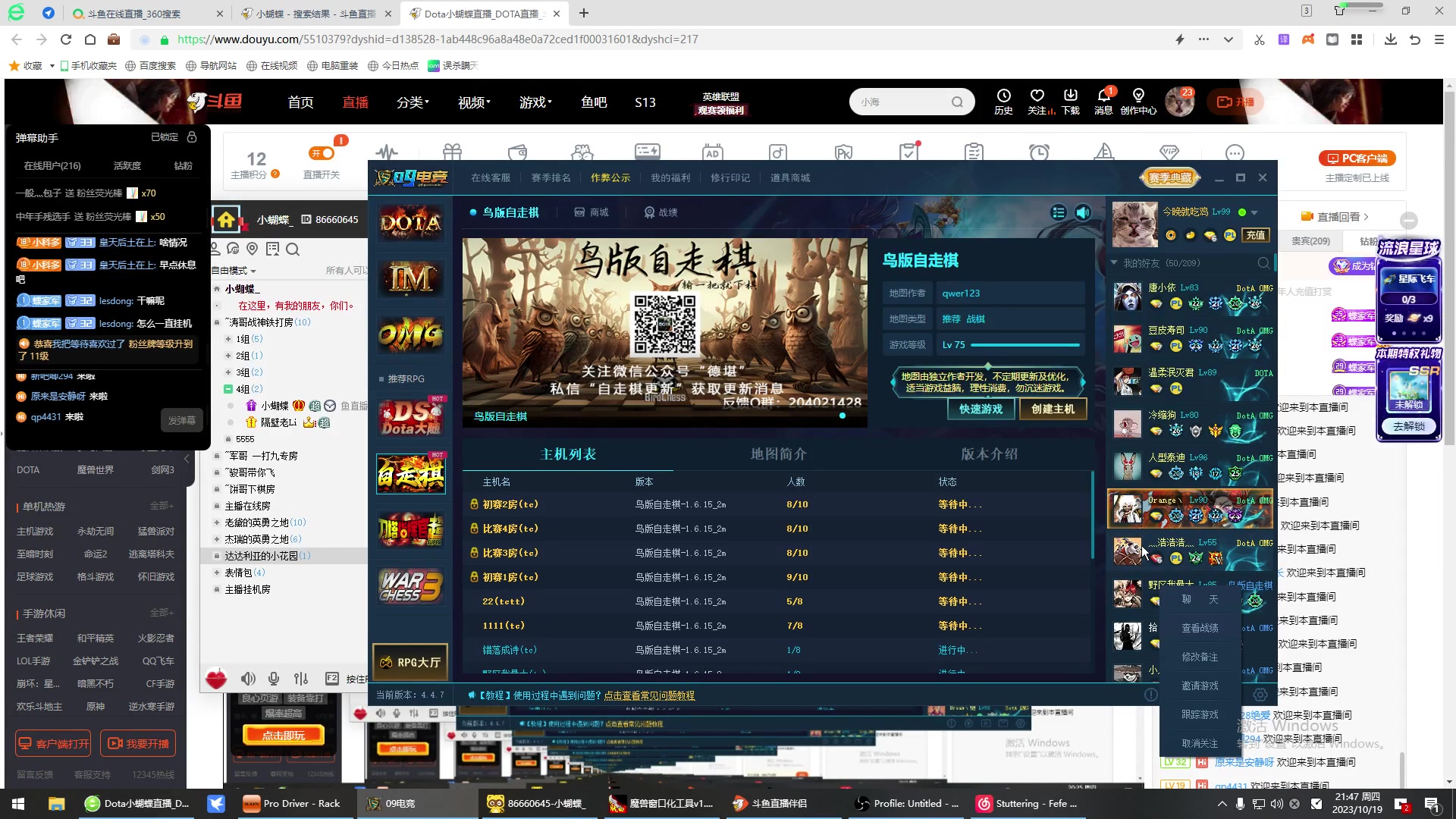Click the banner carousel dot indicator
This screenshot has height=819, width=1456.
[x=843, y=416]
